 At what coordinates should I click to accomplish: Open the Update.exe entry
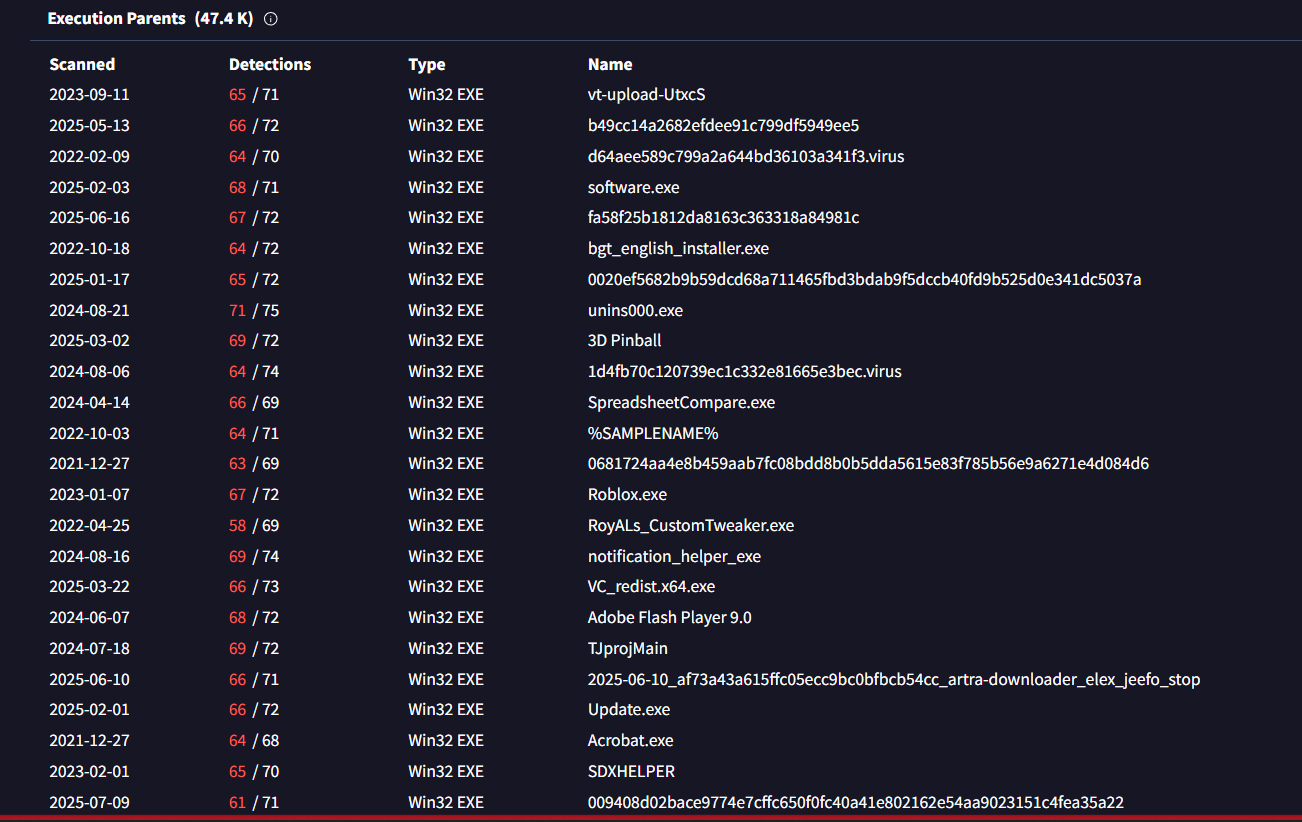coord(629,710)
